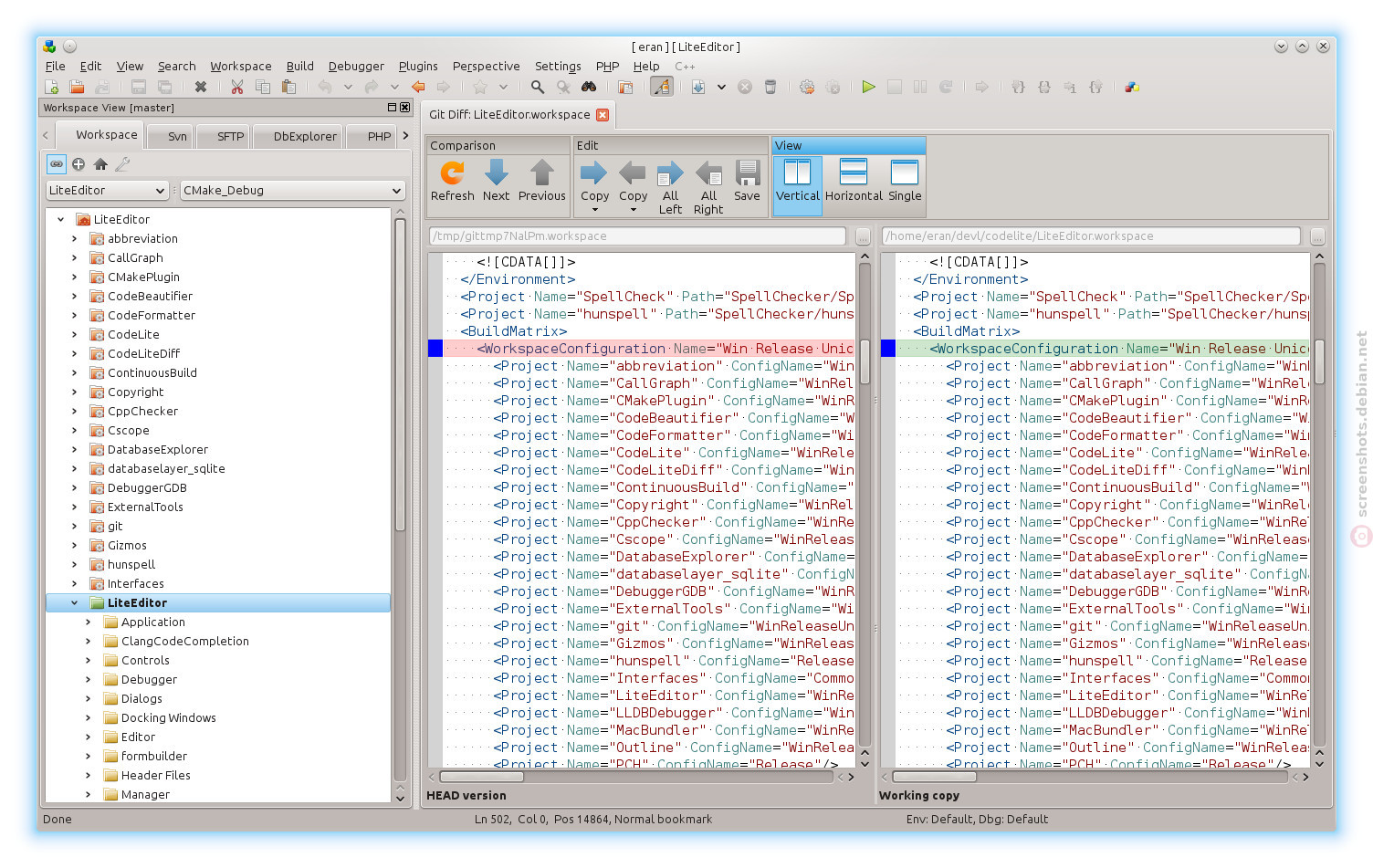
Task: Open the Perspective menu
Action: pos(486,67)
